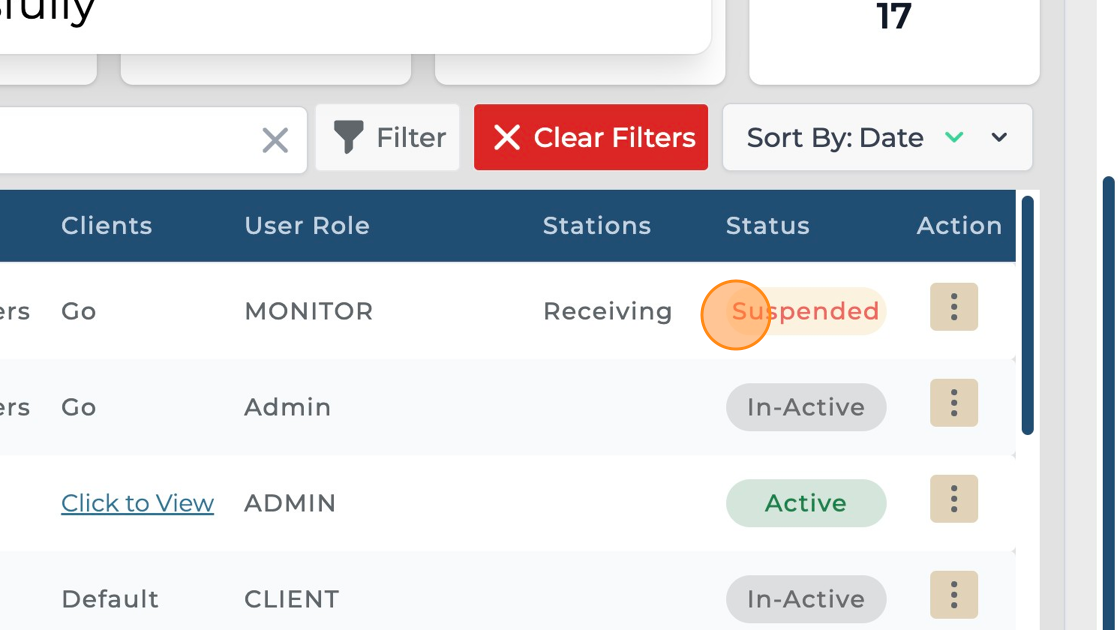Click the User Role column header
Image resolution: width=1120 pixels, height=630 pixels.
(x=307, y=226)
